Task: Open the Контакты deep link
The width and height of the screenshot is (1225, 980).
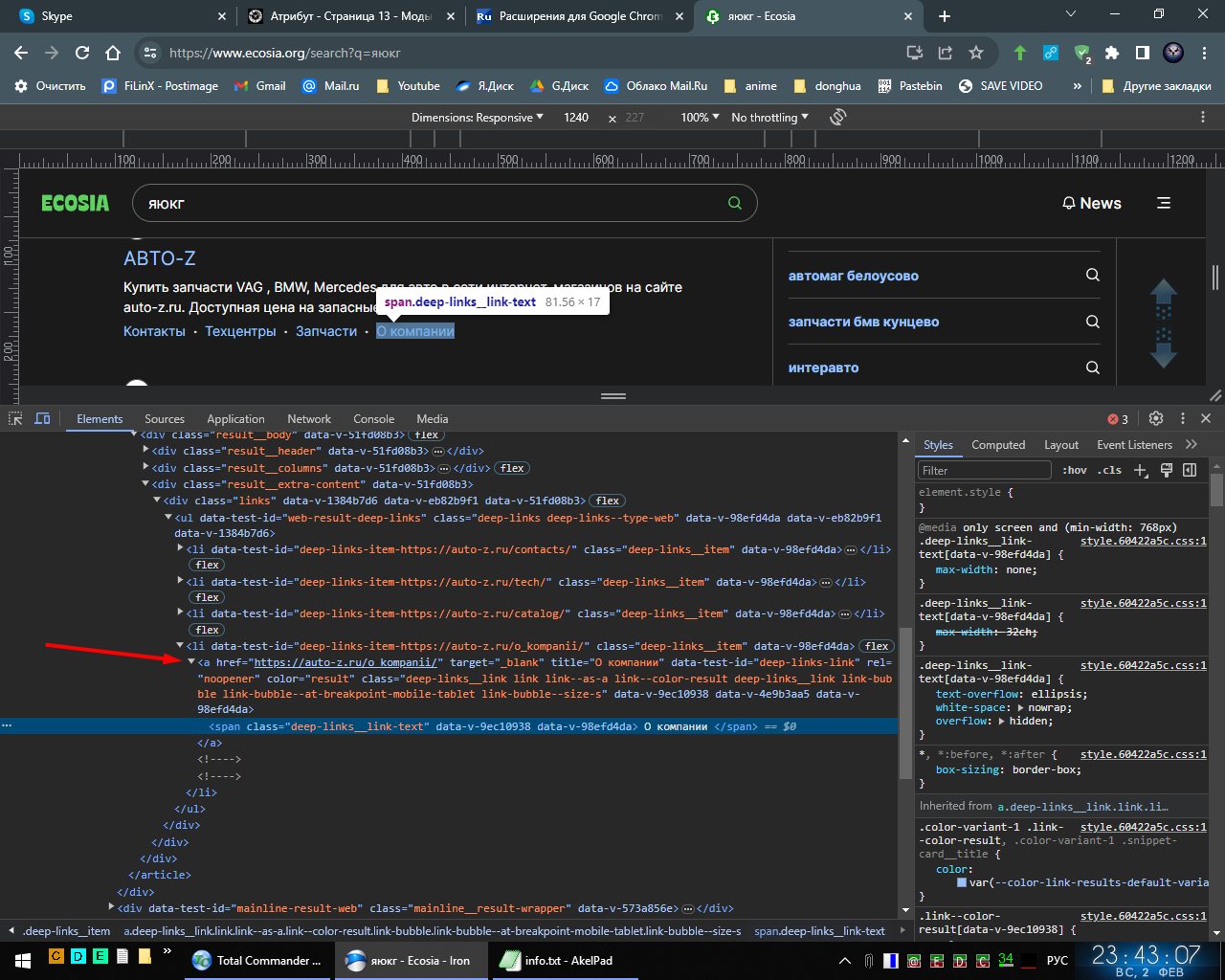Action: click(154, 331)
